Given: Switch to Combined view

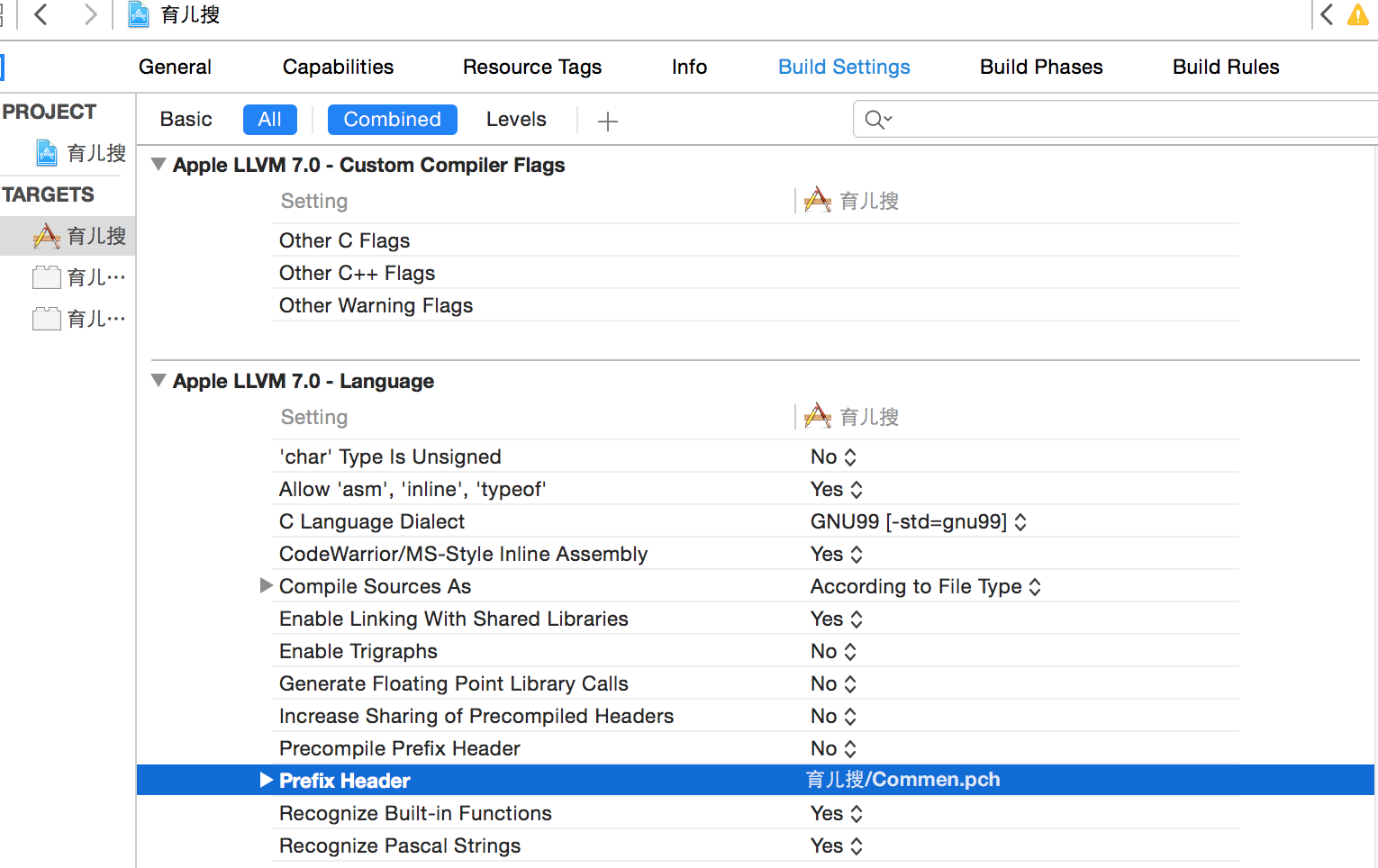Looking at the screenshot, I should pos(393,120).
